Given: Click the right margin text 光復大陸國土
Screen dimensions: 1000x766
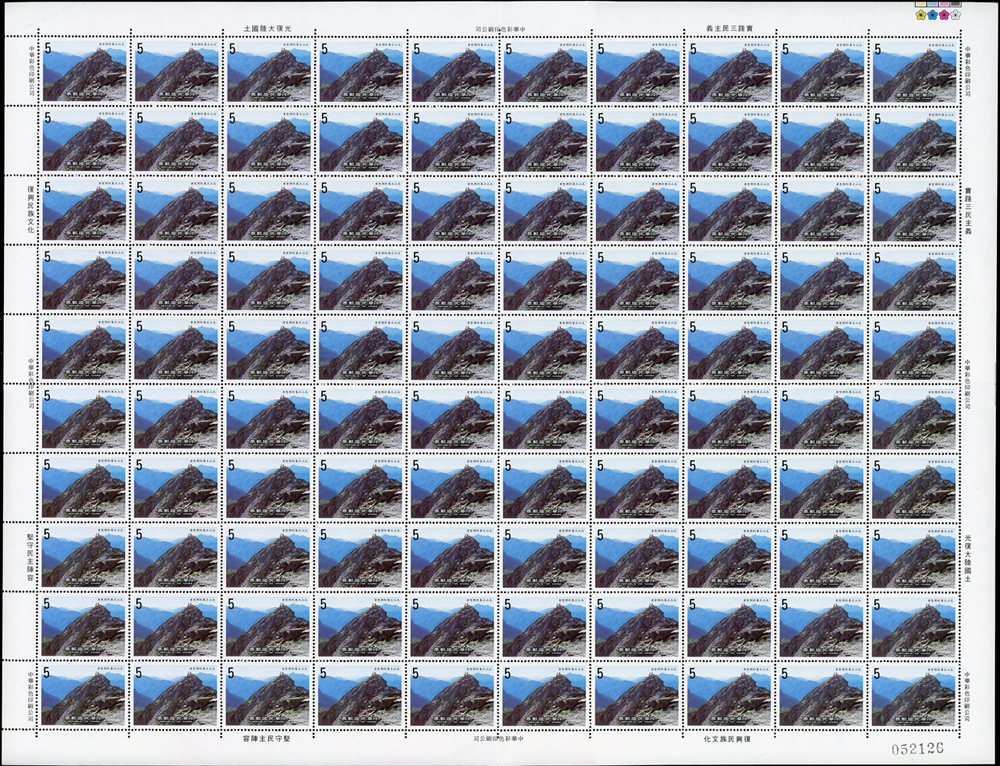Looking at the screenshot, I should (x=967, y=557).
